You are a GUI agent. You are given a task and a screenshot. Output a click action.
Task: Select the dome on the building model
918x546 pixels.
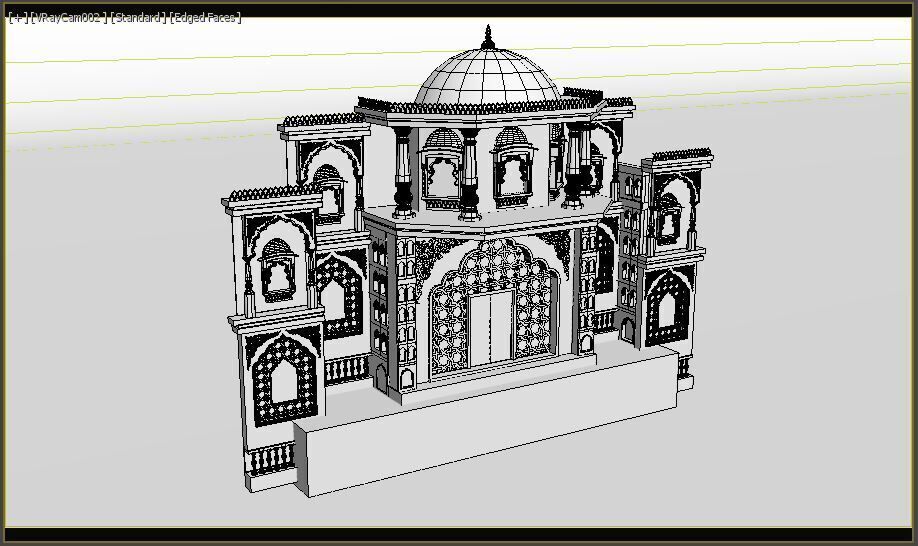(488, 79)
